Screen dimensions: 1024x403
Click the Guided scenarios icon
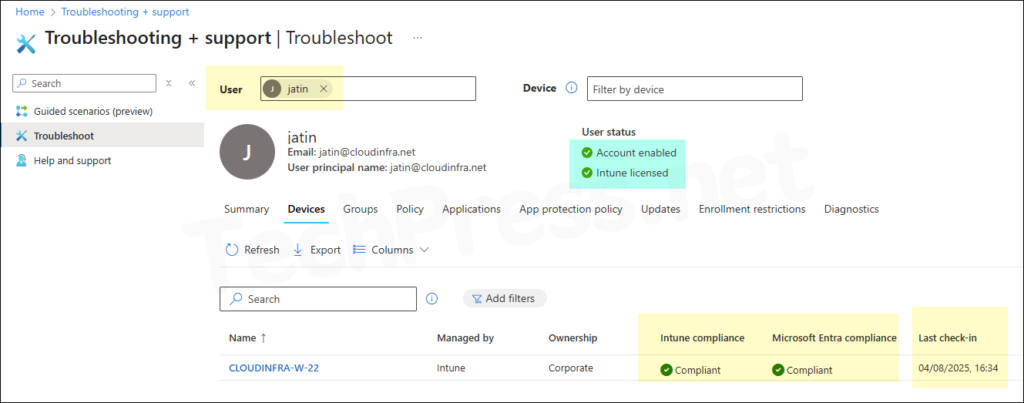pyautogui.click(x=22, y=111)
